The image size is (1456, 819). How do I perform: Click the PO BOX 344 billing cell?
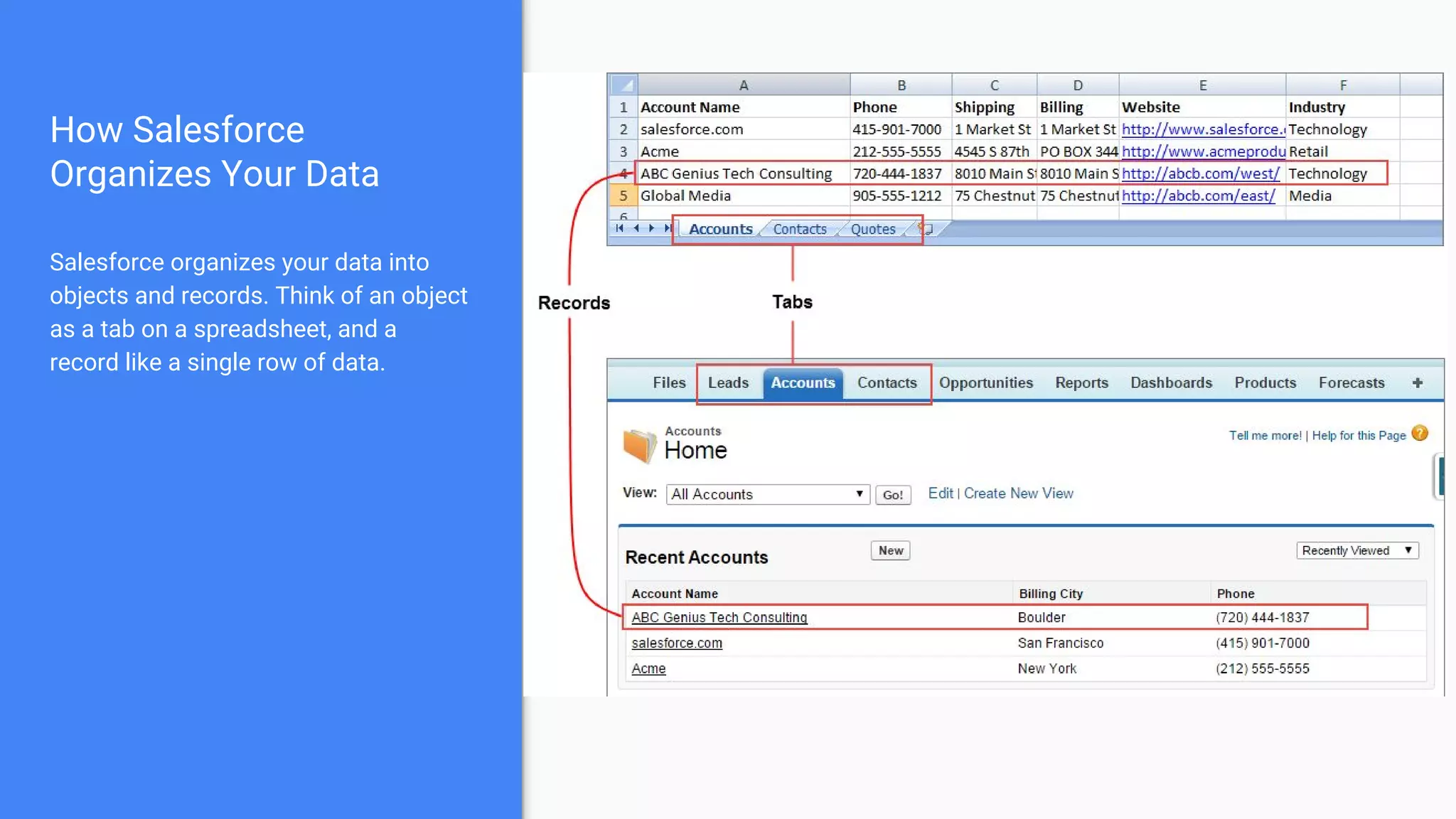coord(1078,151)
